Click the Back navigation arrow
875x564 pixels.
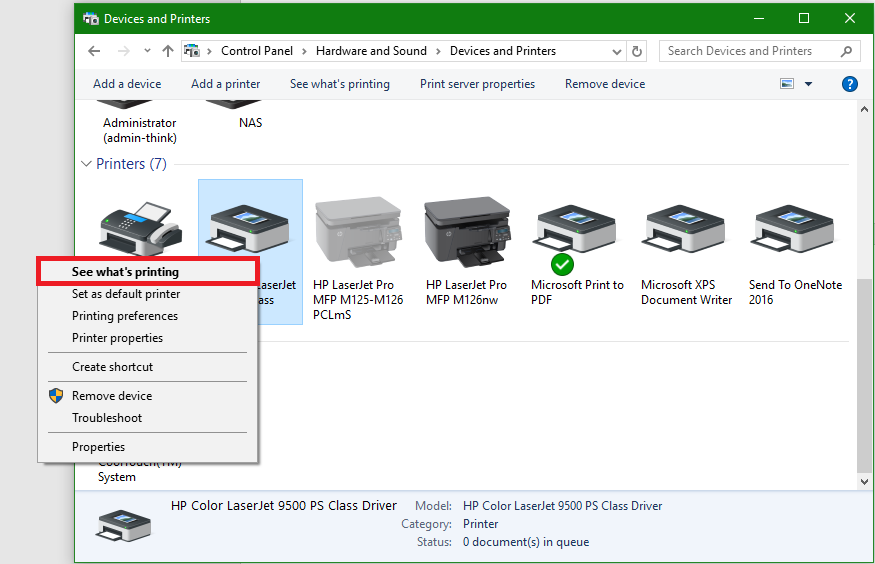tap(94, 51)
